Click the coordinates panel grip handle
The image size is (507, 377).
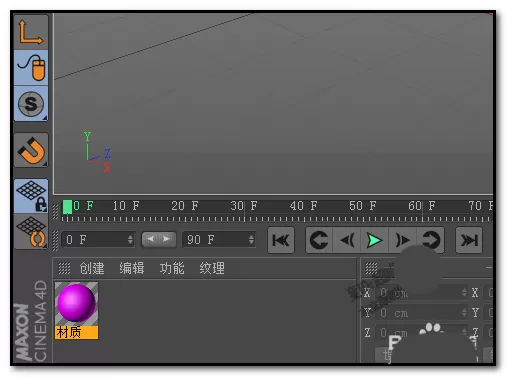click(x=371, y=268)
